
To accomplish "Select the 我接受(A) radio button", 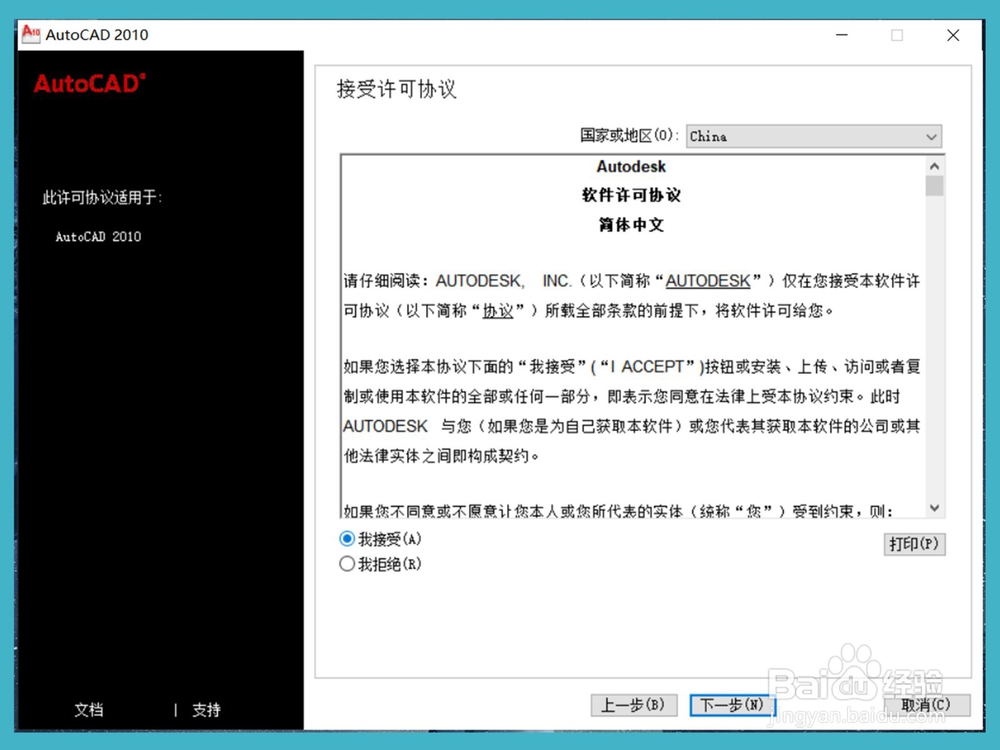I will point(345,538).
